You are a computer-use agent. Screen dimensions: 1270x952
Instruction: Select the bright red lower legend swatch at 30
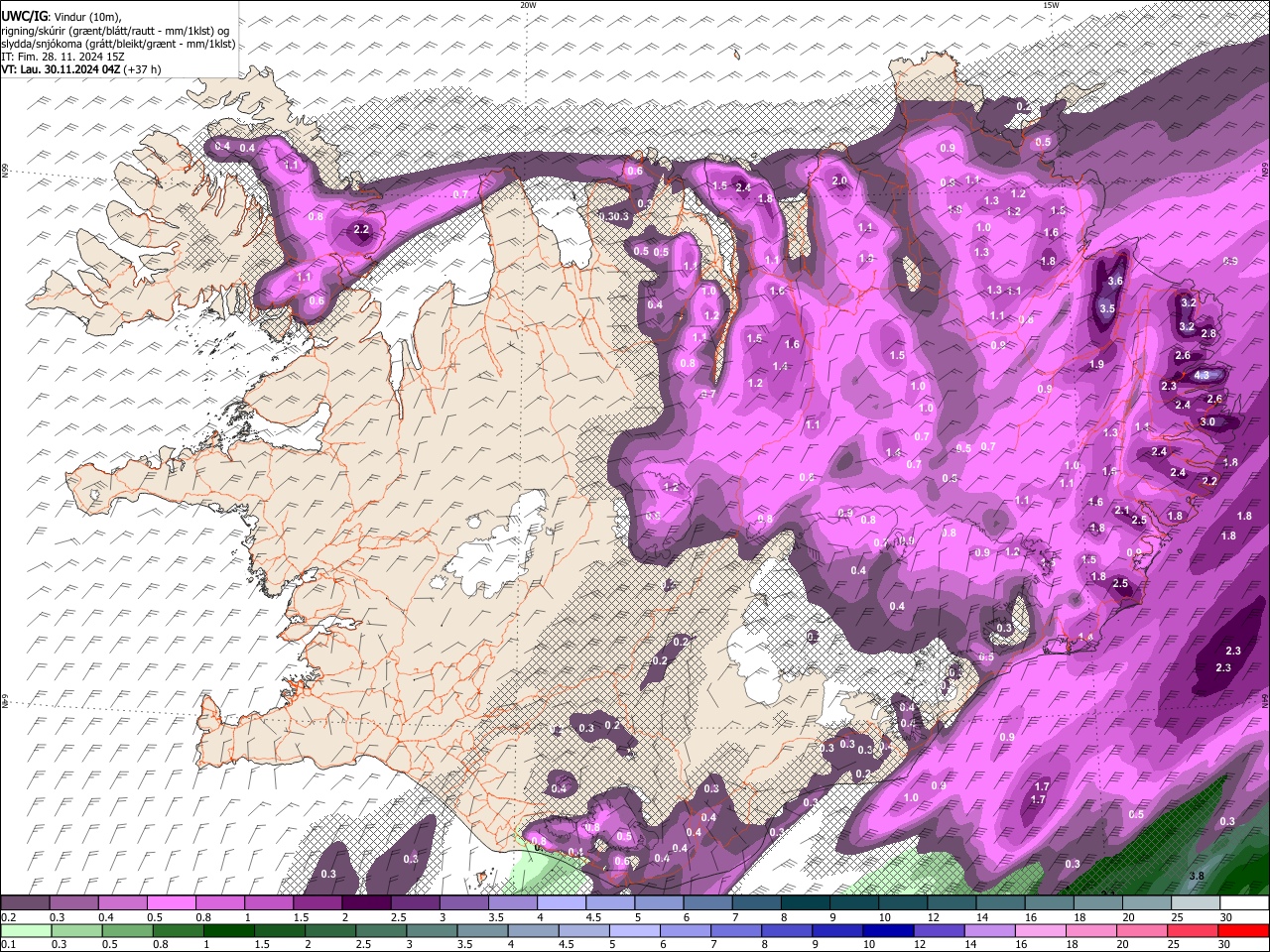pyautogui.click(x=1242, y=931)
